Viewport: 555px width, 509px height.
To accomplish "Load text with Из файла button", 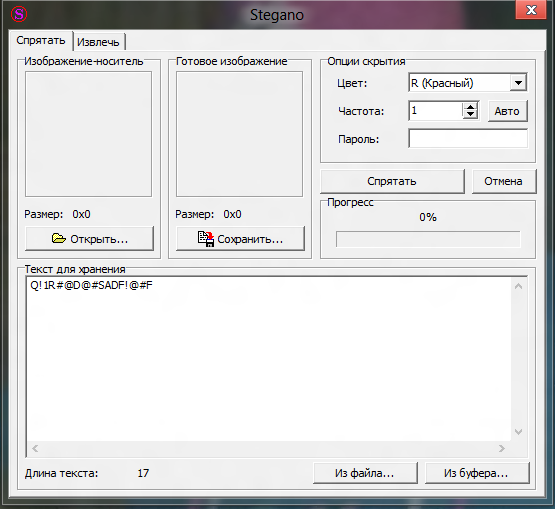I will point(365,473).
